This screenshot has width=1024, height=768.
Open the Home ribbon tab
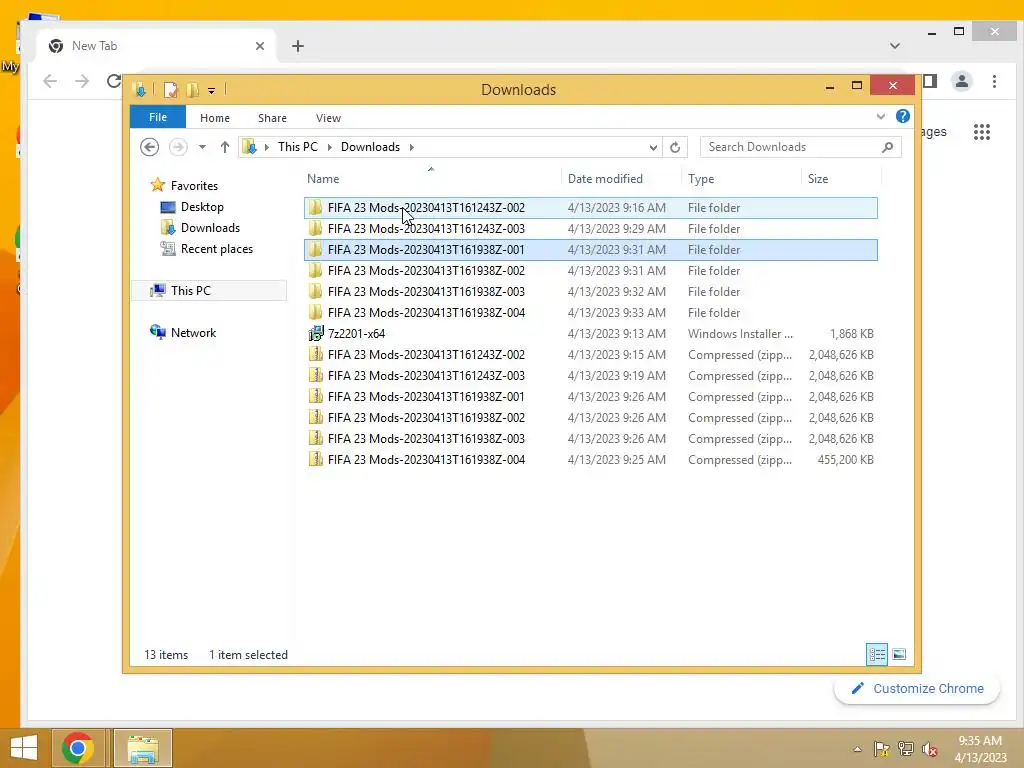point(215,118)
